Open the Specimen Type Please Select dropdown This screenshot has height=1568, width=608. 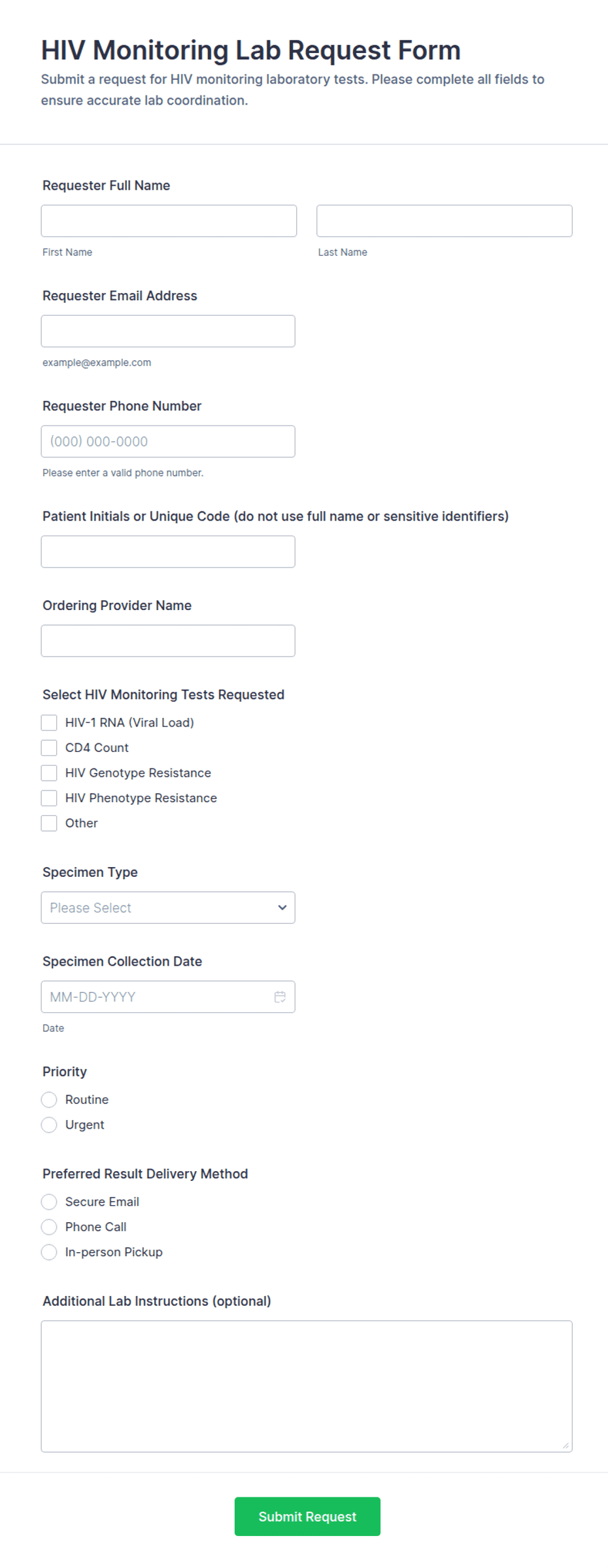pyautogui.click(x=168, y=908)
